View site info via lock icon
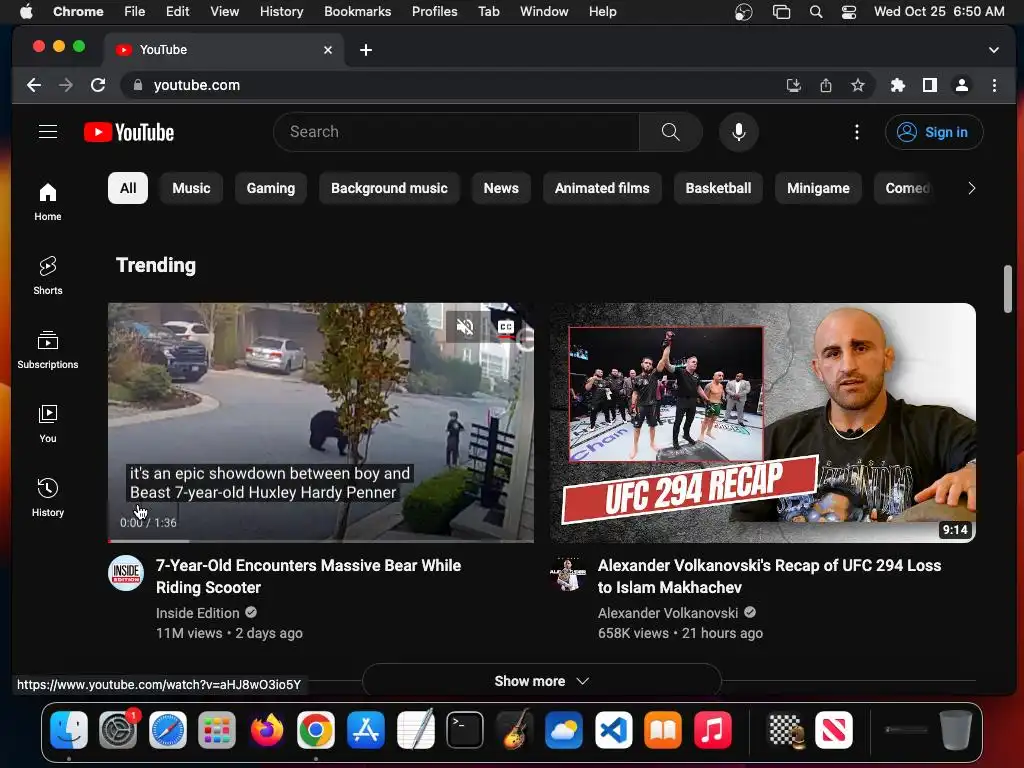 click(137, 85)
